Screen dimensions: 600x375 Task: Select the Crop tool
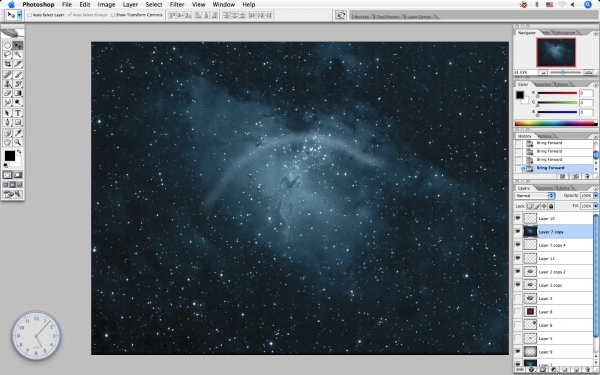coord(7,64)
